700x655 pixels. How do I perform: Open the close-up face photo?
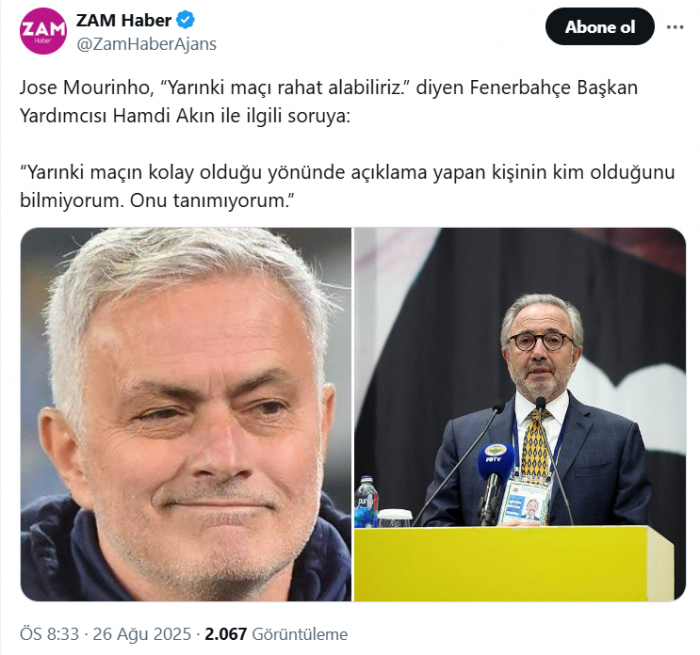click(x=186, y=414)
